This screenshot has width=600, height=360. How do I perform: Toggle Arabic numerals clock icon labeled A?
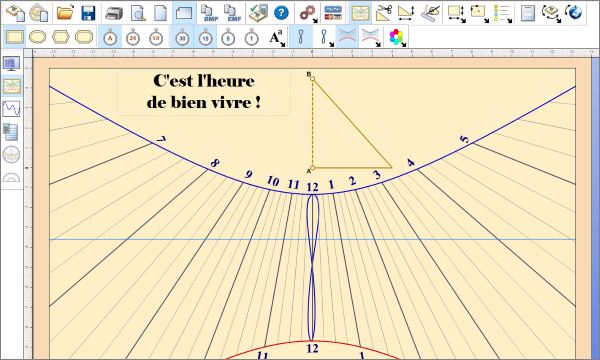(110, 37)
